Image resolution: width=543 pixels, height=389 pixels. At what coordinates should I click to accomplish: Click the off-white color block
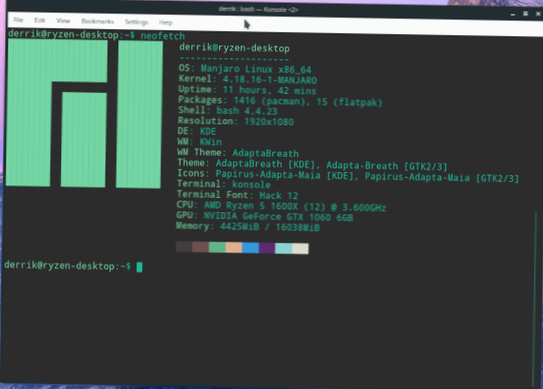click(300, 249)
